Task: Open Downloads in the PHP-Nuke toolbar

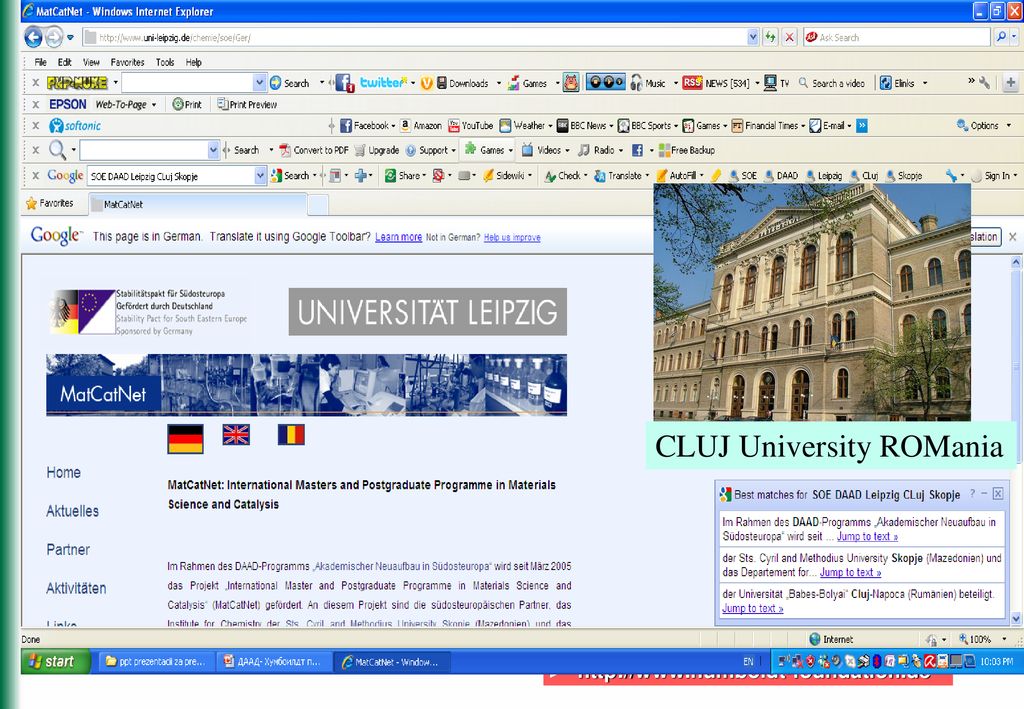Action: 463,83
